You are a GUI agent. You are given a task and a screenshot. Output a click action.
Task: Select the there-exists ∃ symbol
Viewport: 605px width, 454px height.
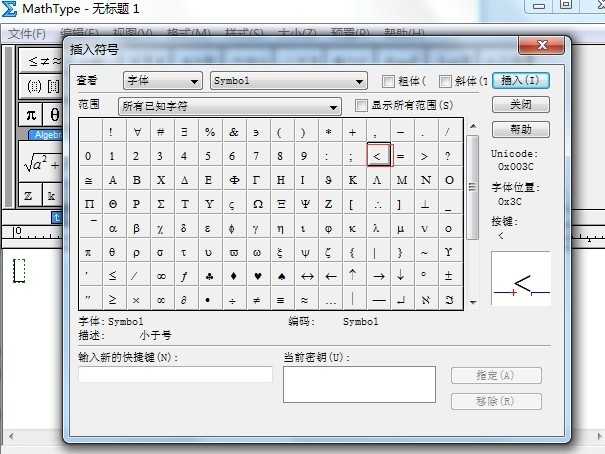(x=184, y=132)
